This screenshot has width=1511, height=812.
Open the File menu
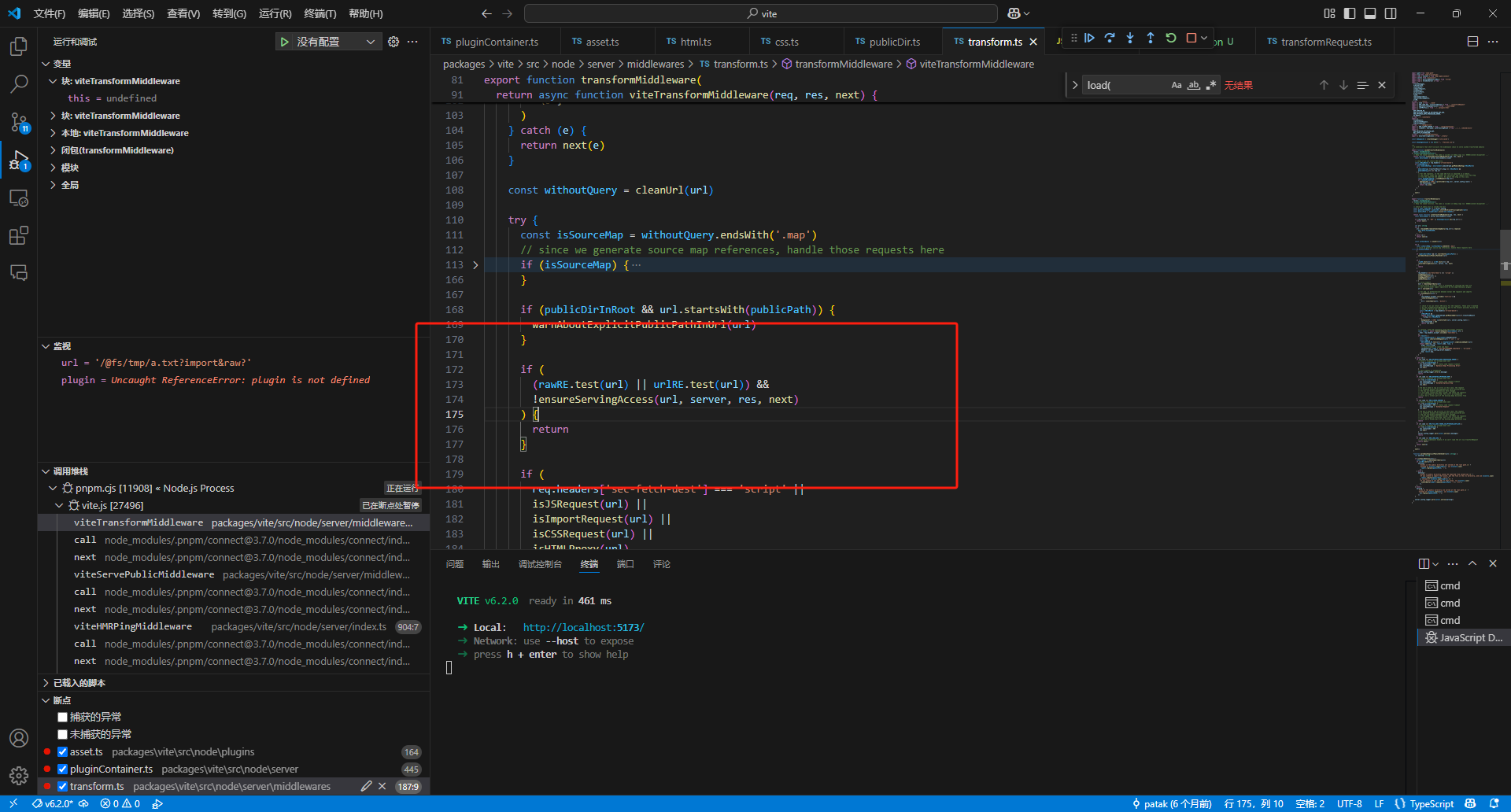[50, 13]
